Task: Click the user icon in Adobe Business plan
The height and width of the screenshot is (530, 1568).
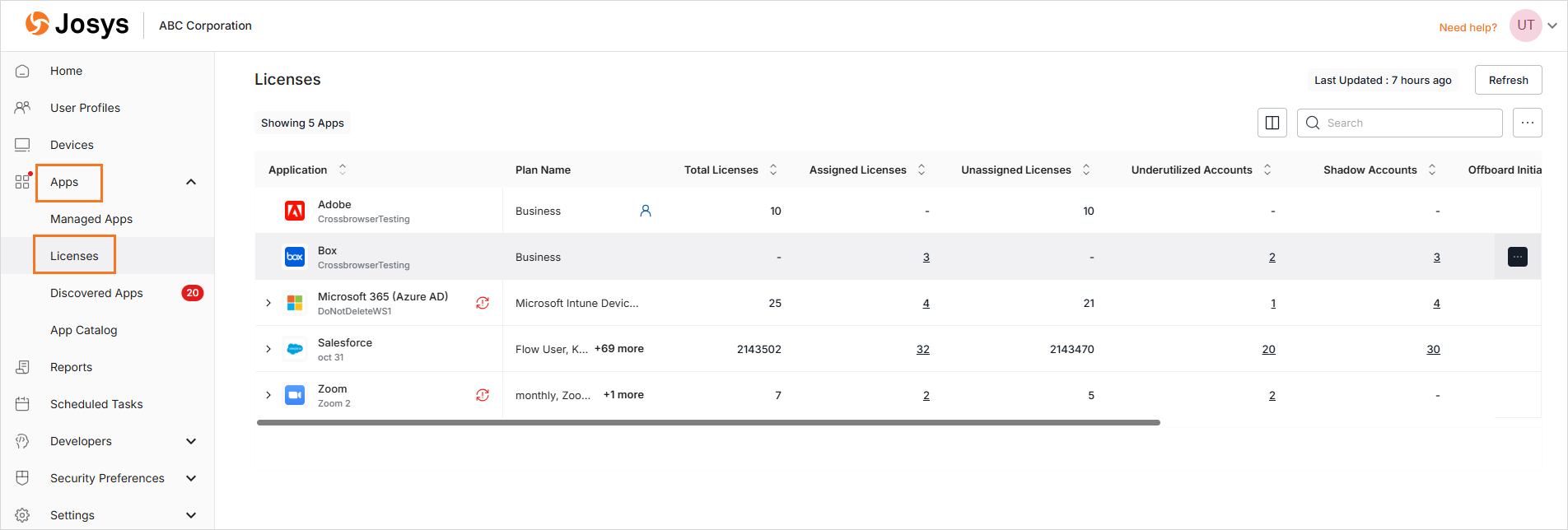Action: click(646, 211)
